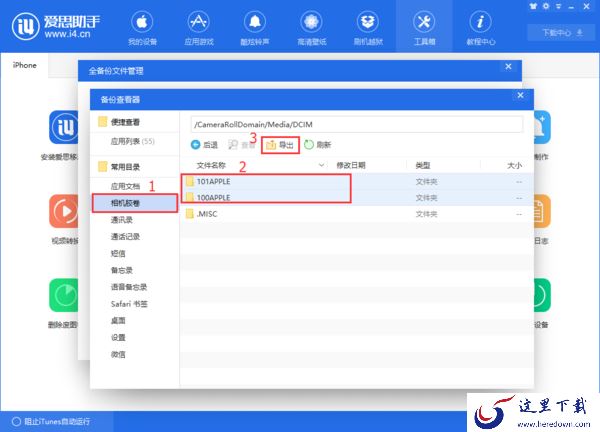Select the .MISC folder row

[x=357, y=214]
